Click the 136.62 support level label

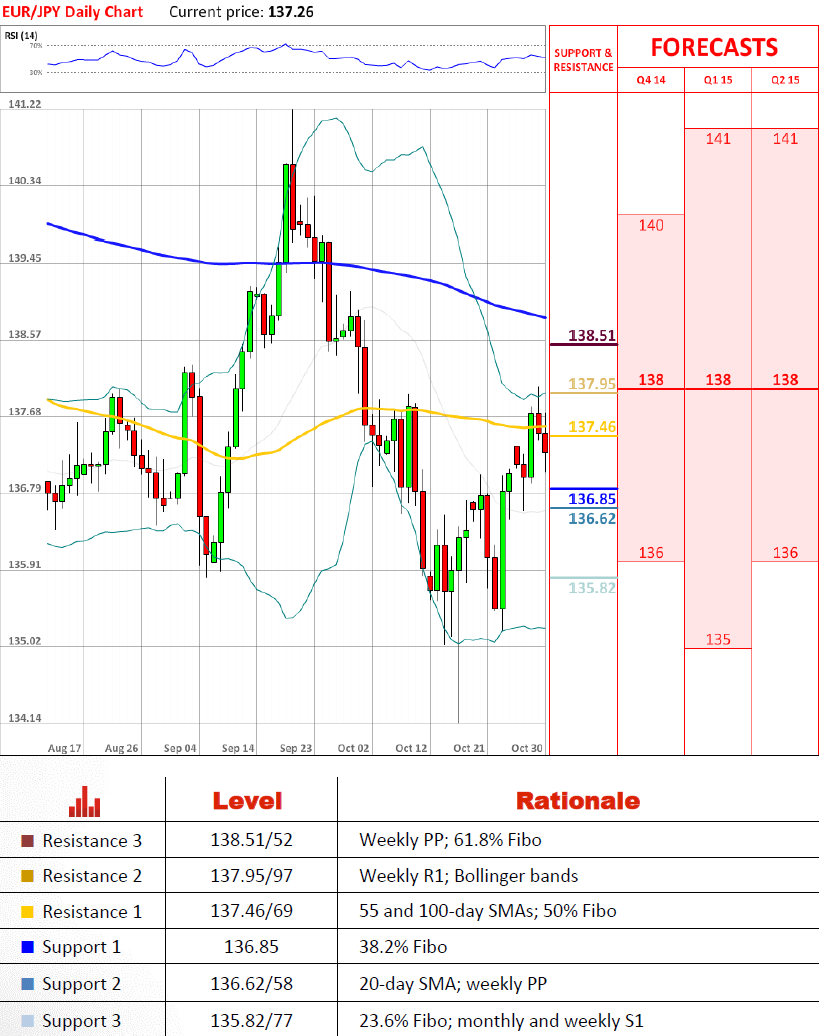pos(592,519)
